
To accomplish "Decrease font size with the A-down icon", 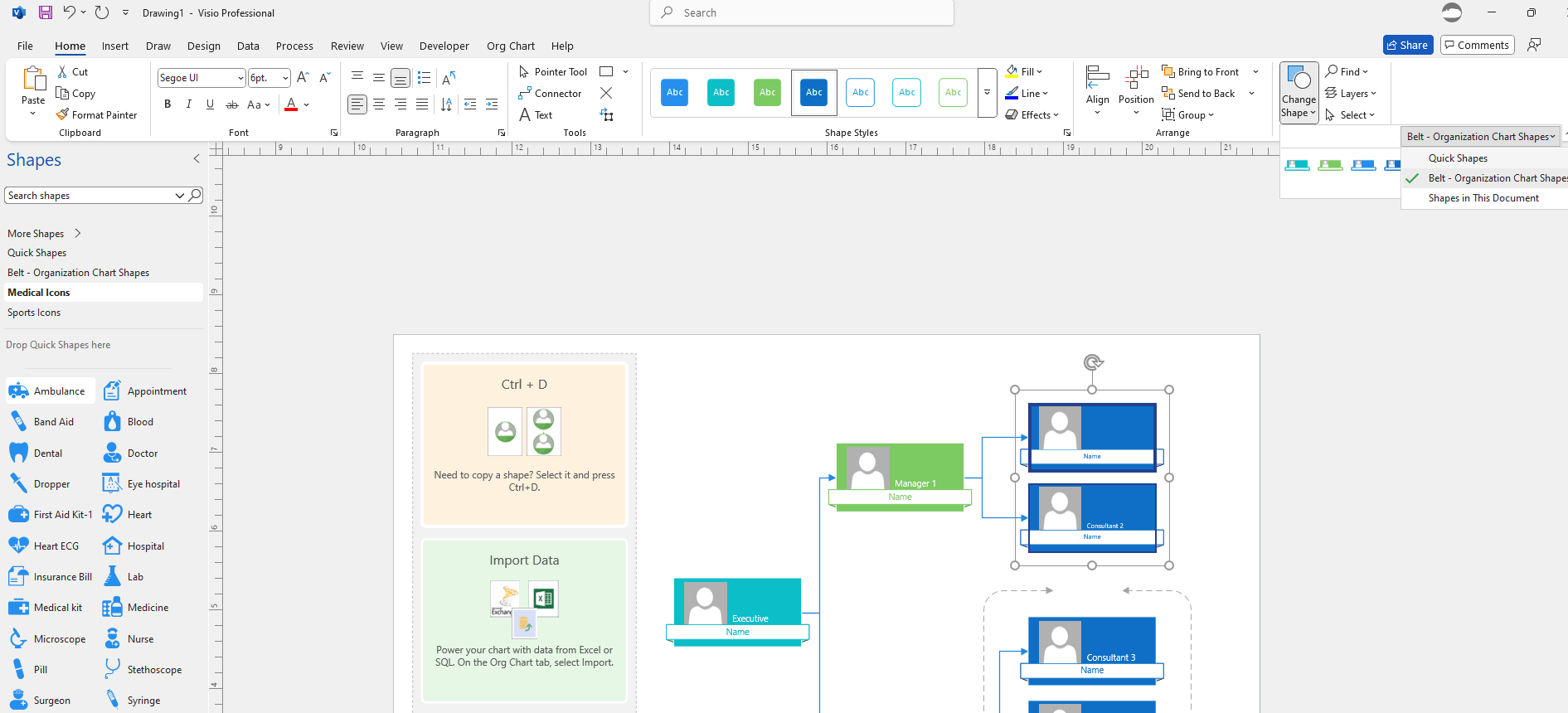I will click(325, 78).
